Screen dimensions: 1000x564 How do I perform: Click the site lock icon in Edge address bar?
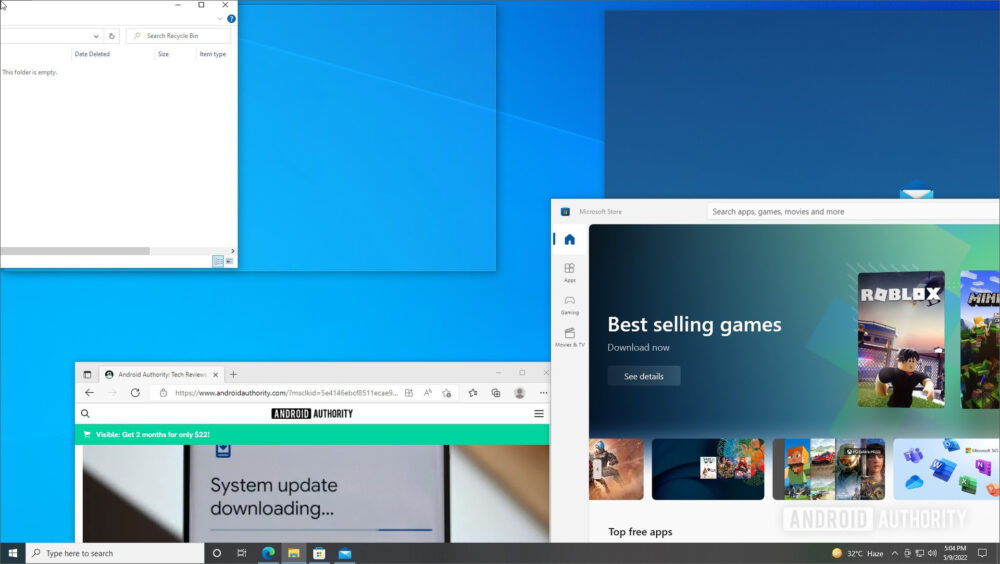pos(163,393)
